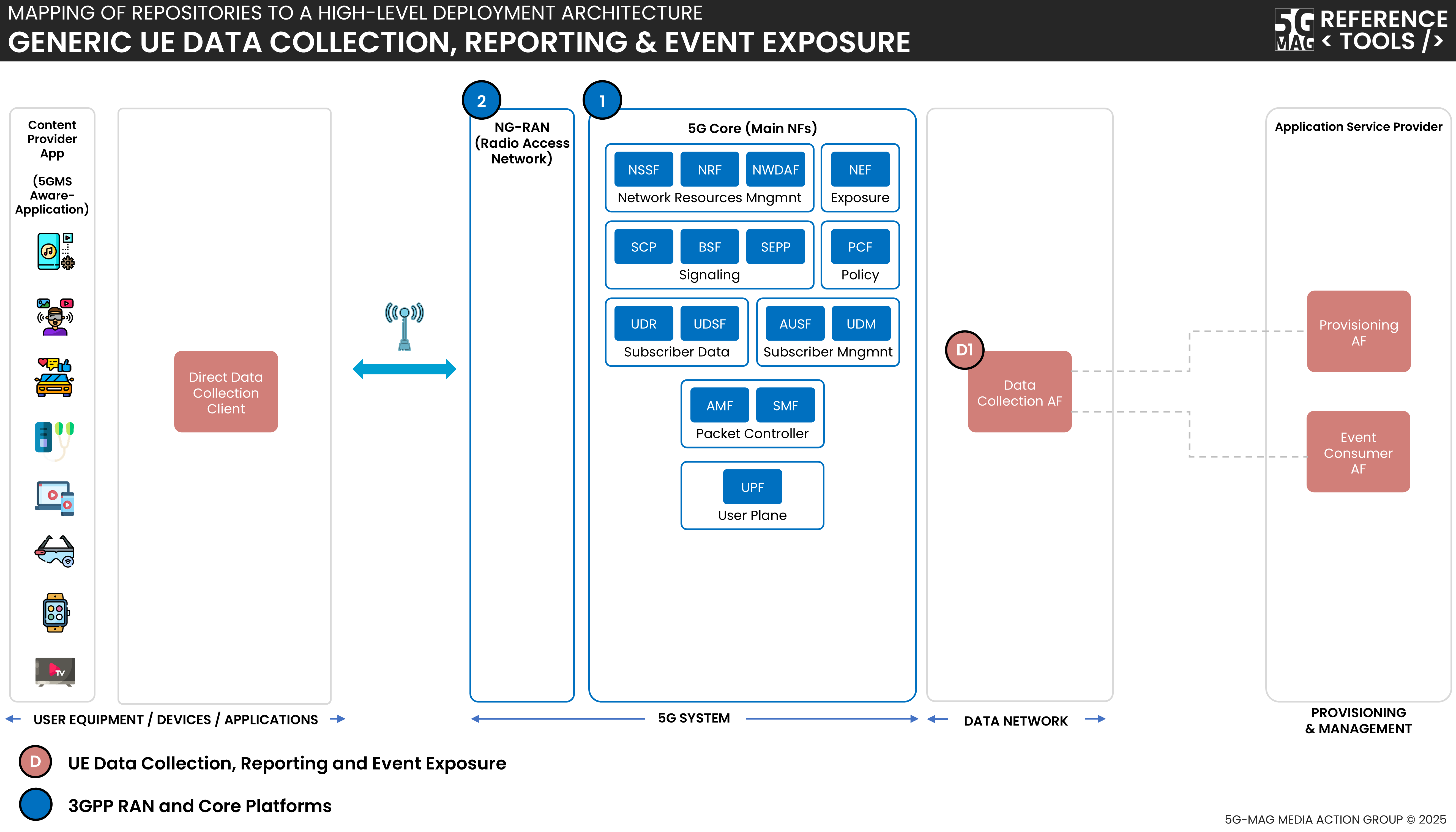
Task: Select the Provisioning AF block
Action: pyautogui.click(x=1358, y=332)
